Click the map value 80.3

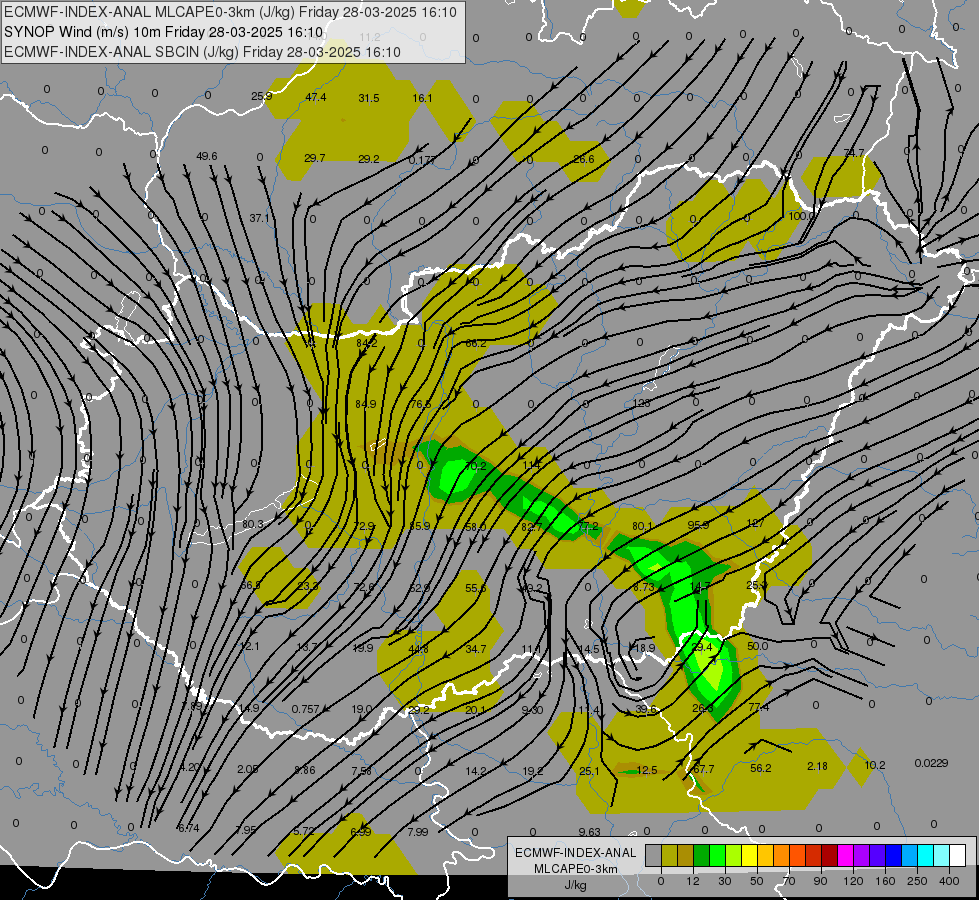pos(253,524)
